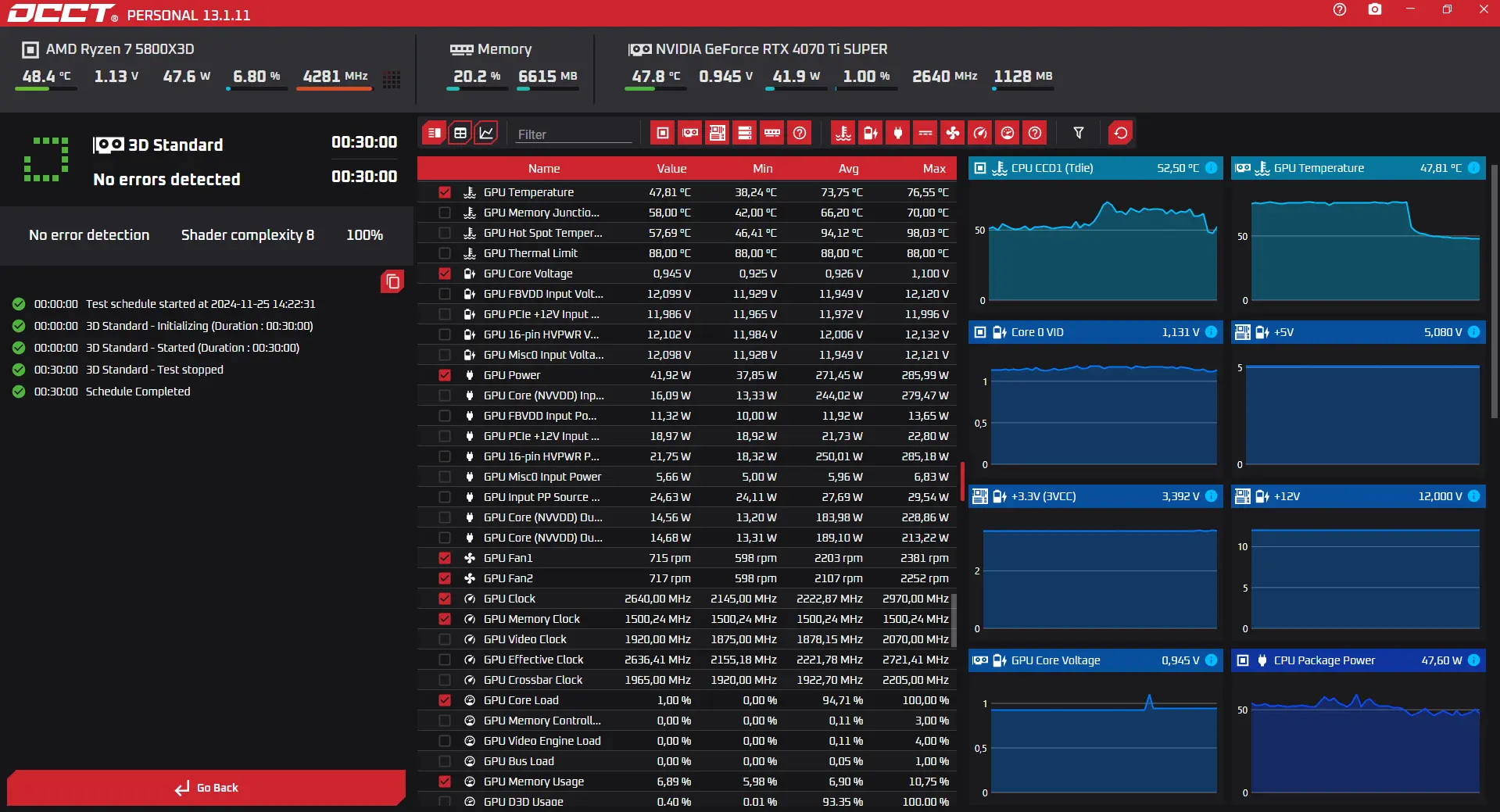Screen dimensions: 1500x812
Task: Enable the GPU Thermal Limit checkbox
Action: pyautogui.click(x=445, y=253)
